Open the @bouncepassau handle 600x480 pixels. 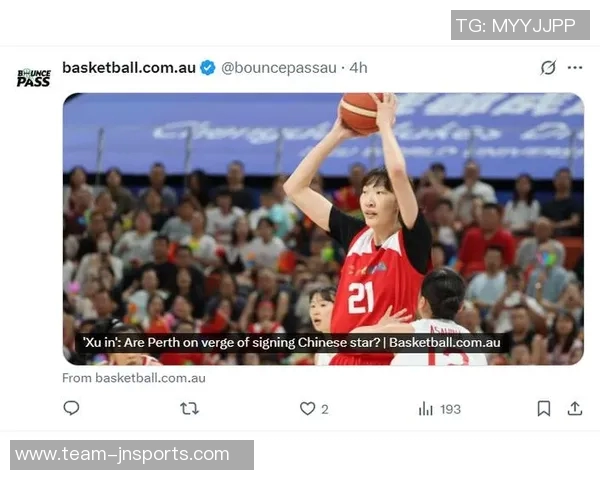point(279,68)
